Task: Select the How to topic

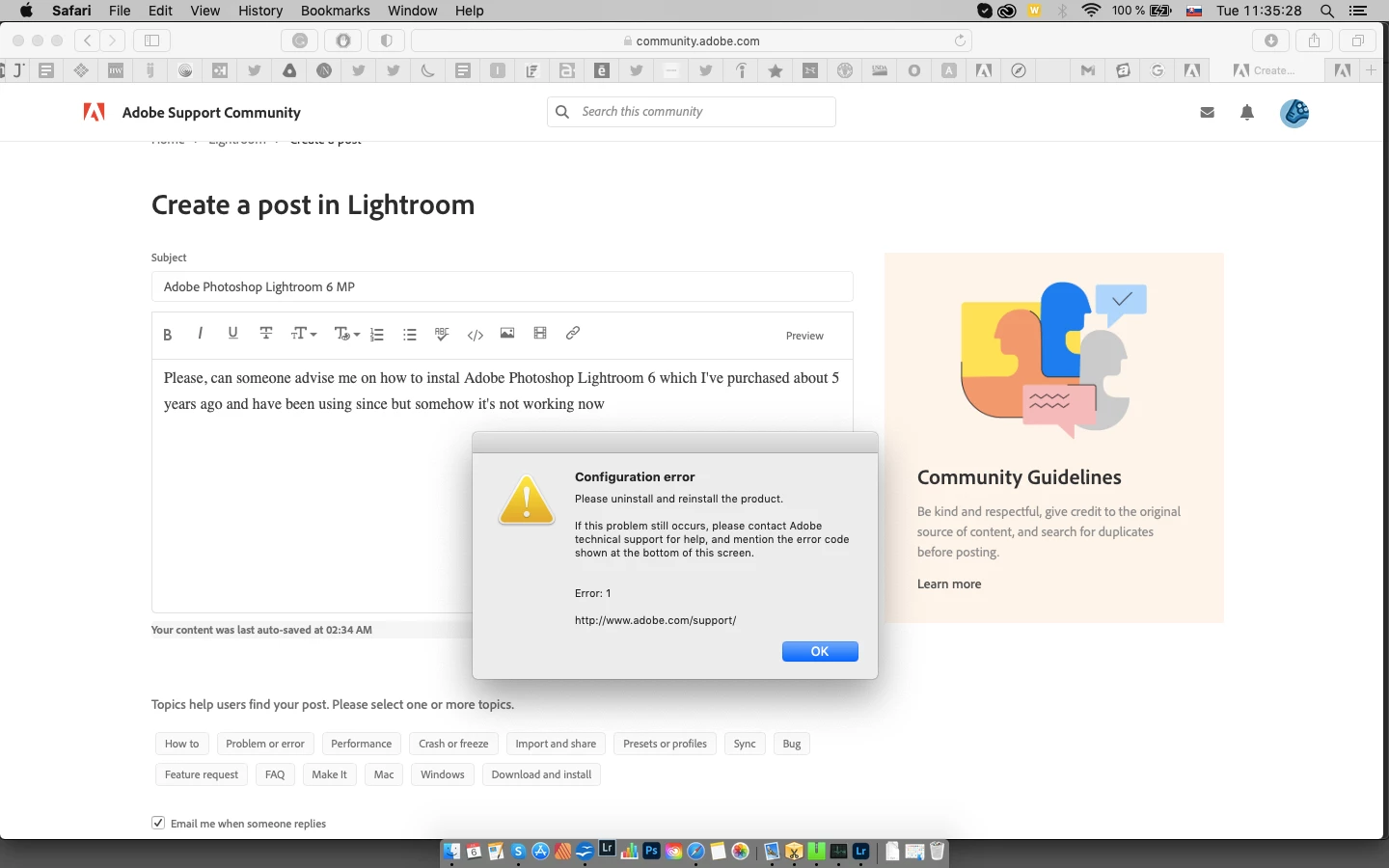Action: pyautogui.click(x=181, y=744)
